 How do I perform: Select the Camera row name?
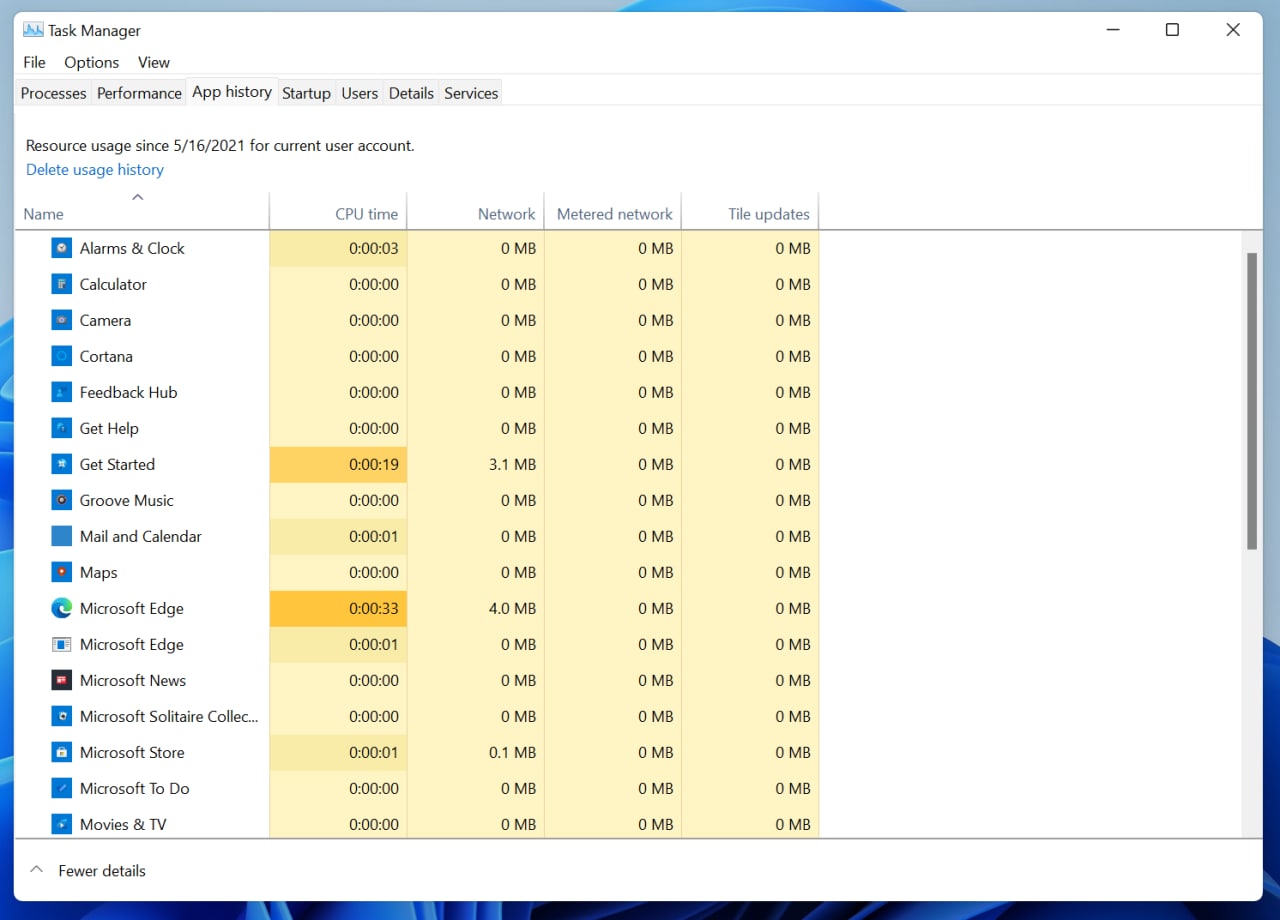[x=105, y=320]
